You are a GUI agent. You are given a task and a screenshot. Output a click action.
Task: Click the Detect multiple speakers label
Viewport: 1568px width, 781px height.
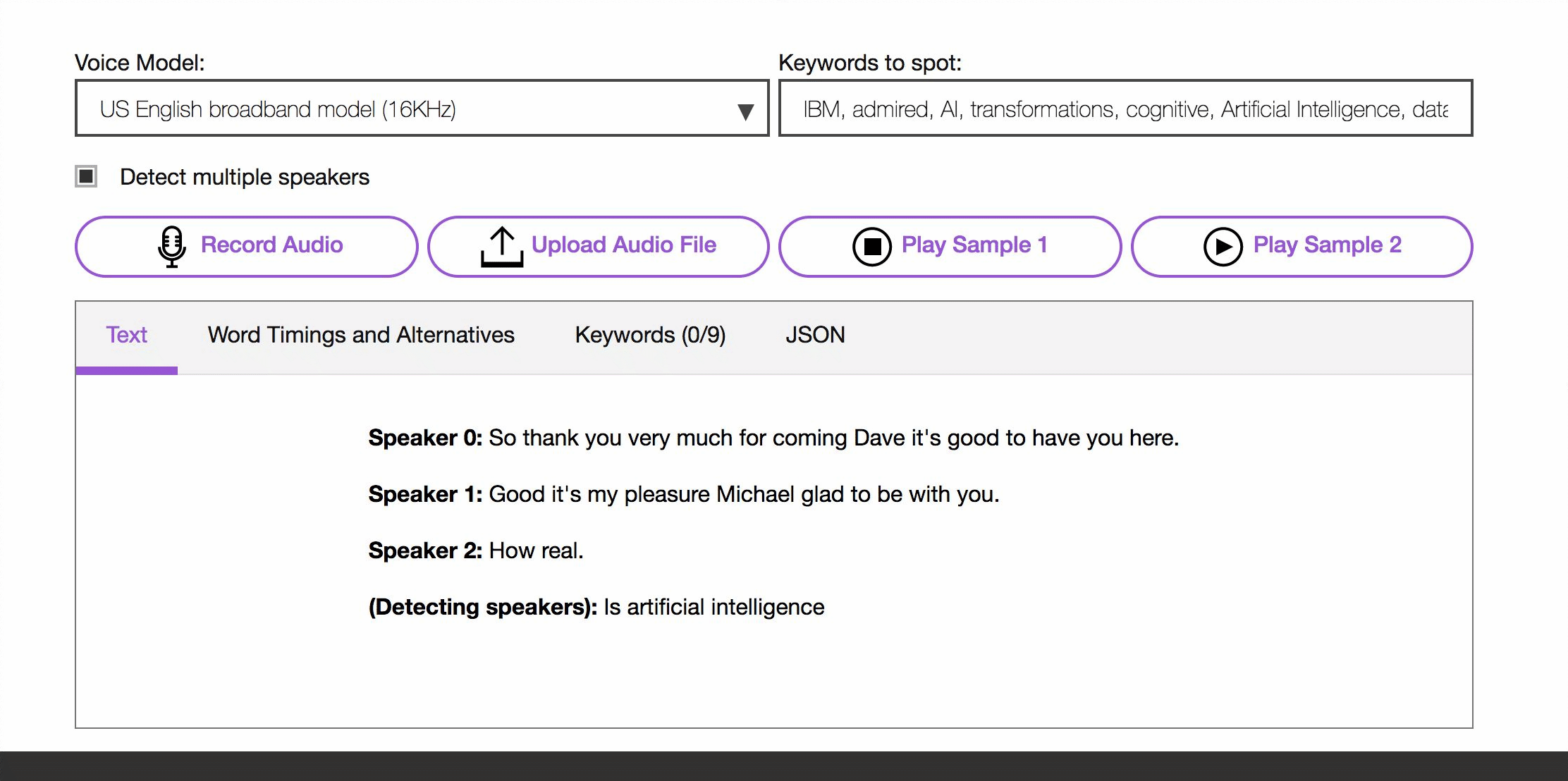[x=244, y=177]
